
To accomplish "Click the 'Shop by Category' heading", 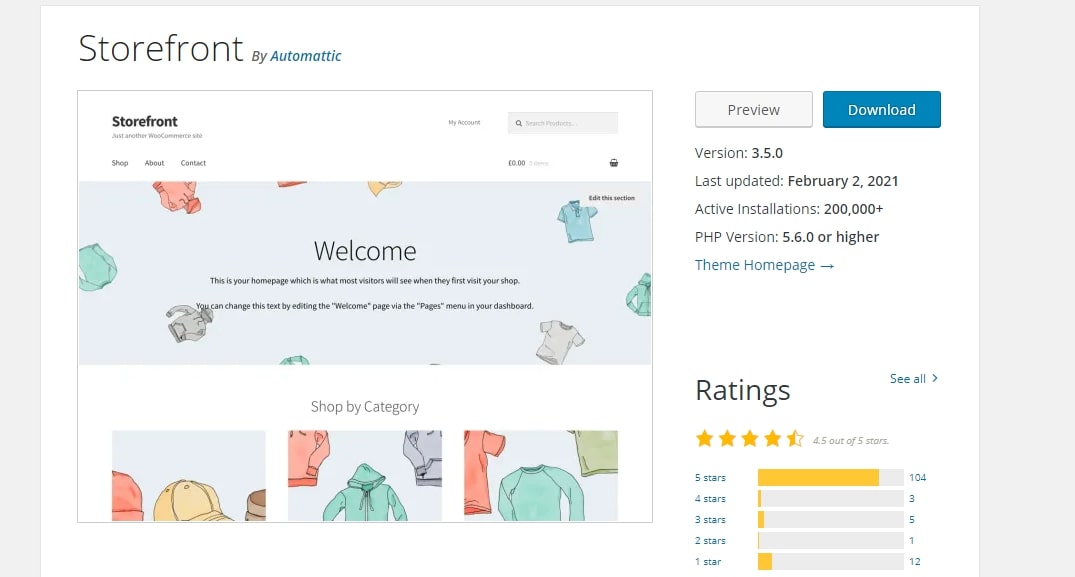I will click(365, 407).
